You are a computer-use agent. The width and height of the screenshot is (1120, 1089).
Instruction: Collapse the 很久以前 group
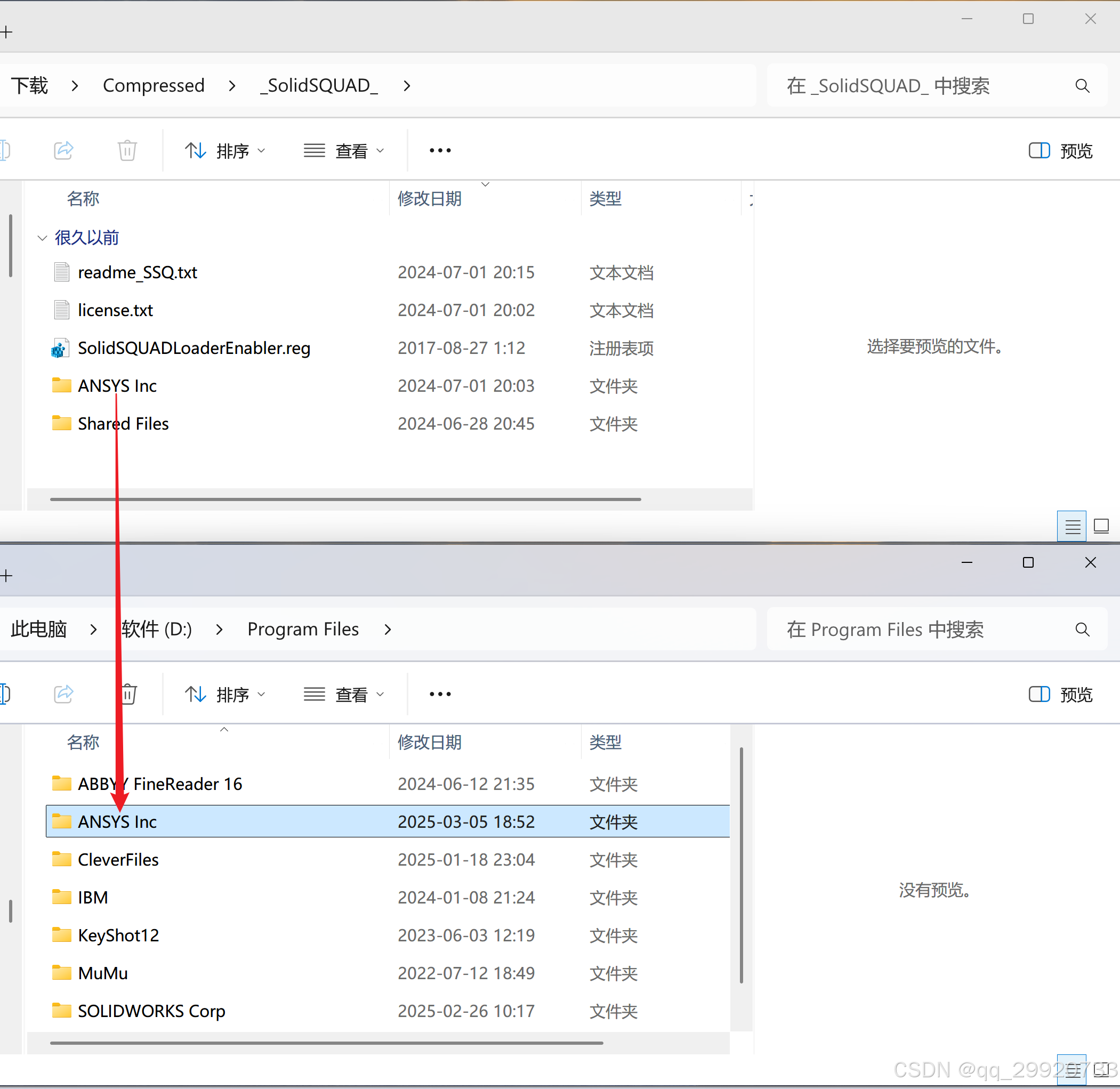pyautogui.click(x=42, y=238)
